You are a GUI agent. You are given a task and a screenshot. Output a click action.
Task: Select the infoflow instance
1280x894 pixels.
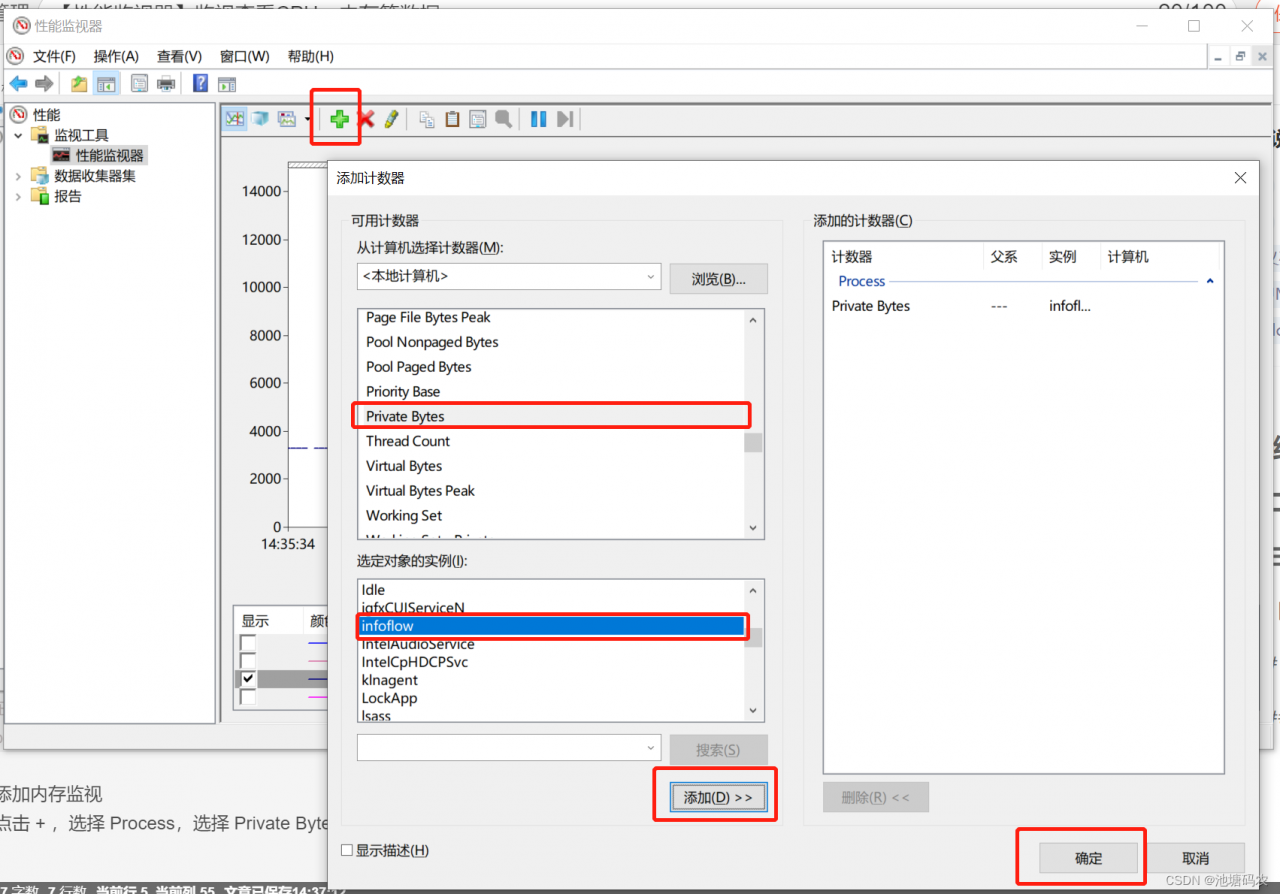click(x=551, y=626)
